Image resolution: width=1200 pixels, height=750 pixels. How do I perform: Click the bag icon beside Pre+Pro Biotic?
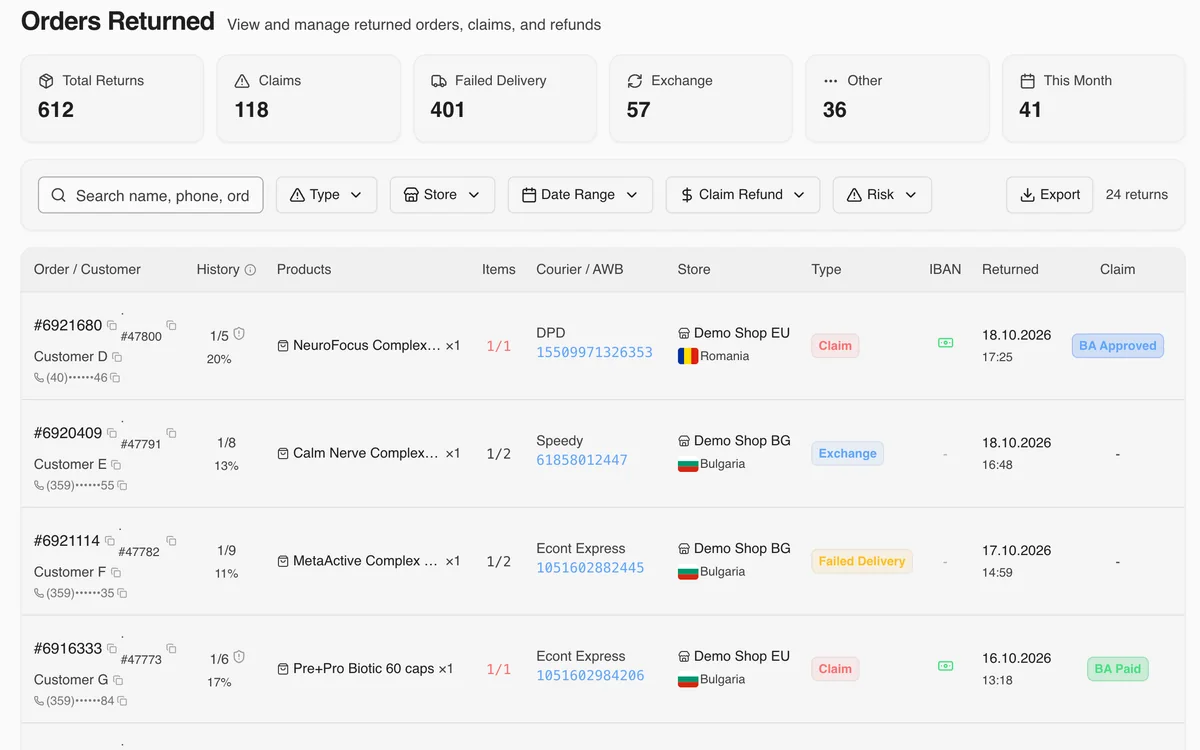pyautogui.click(x=283, y=669)
